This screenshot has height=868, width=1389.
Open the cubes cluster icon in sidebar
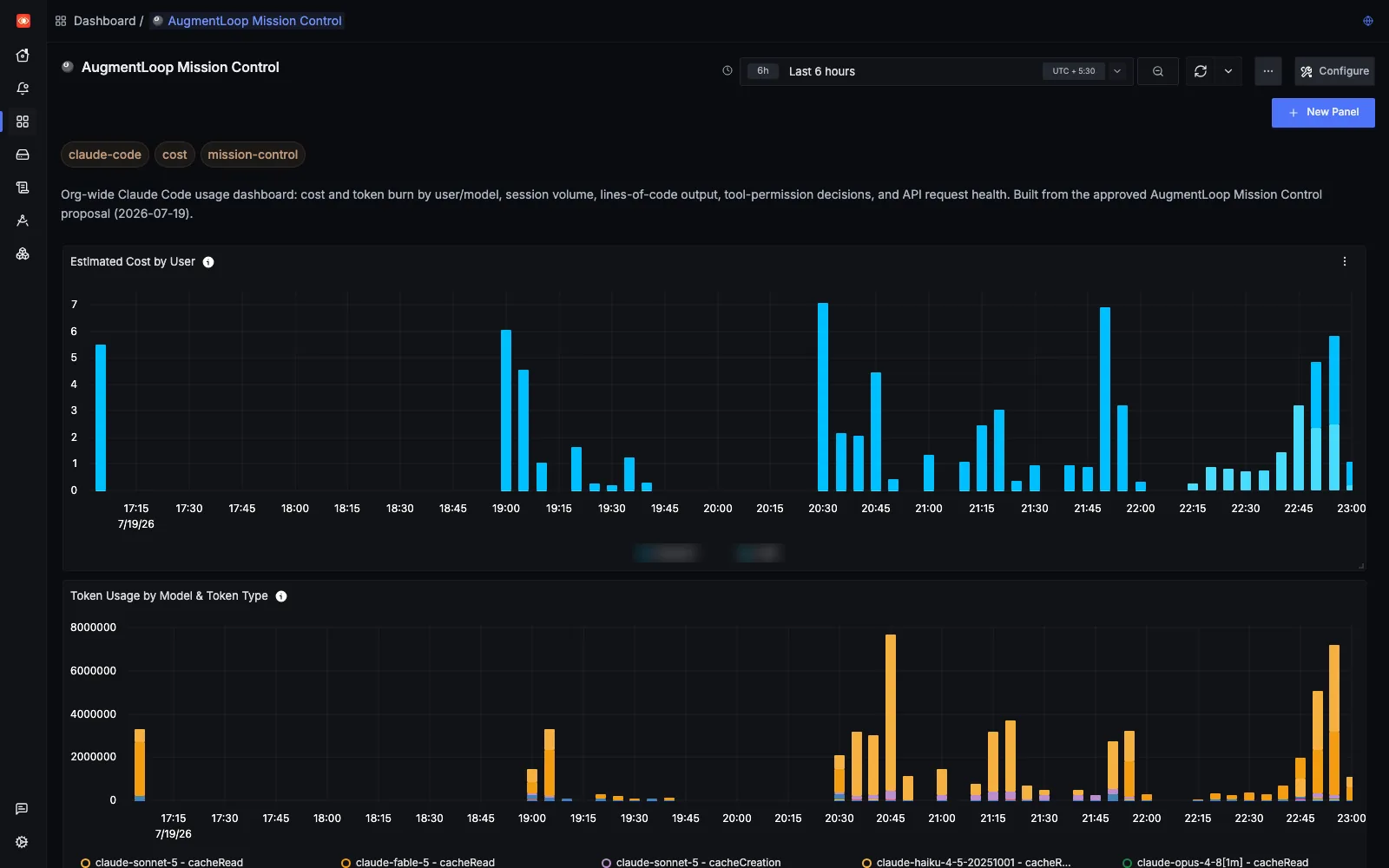pyautogui.click(x=23, y=253)
